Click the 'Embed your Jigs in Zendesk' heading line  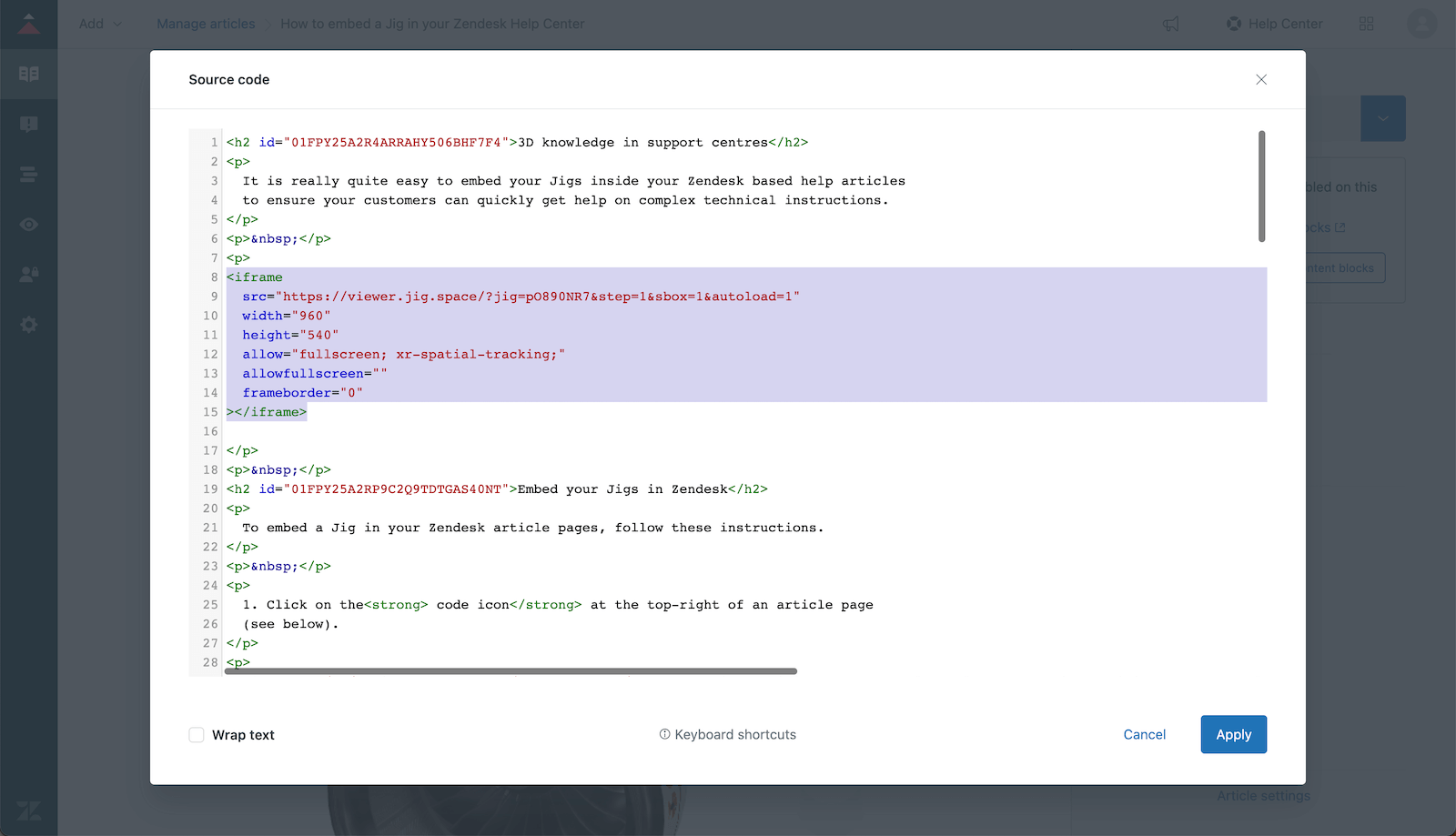click(x=497, y=489)
